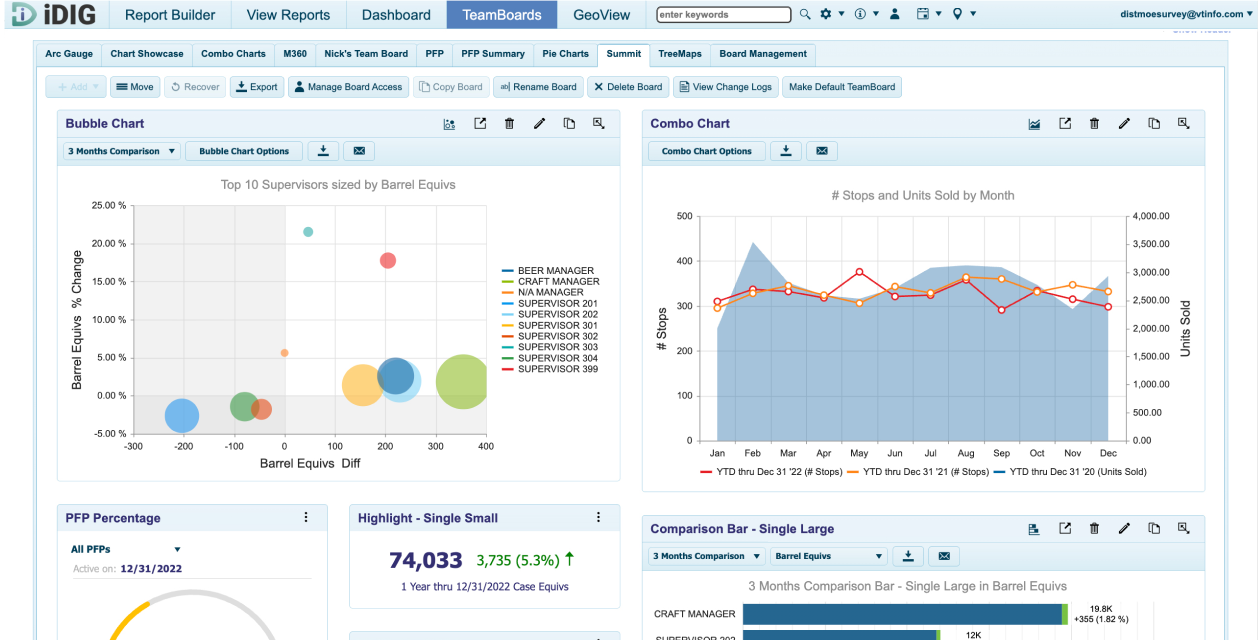Click the Bubble Chart Options button

tap(244, 151)
